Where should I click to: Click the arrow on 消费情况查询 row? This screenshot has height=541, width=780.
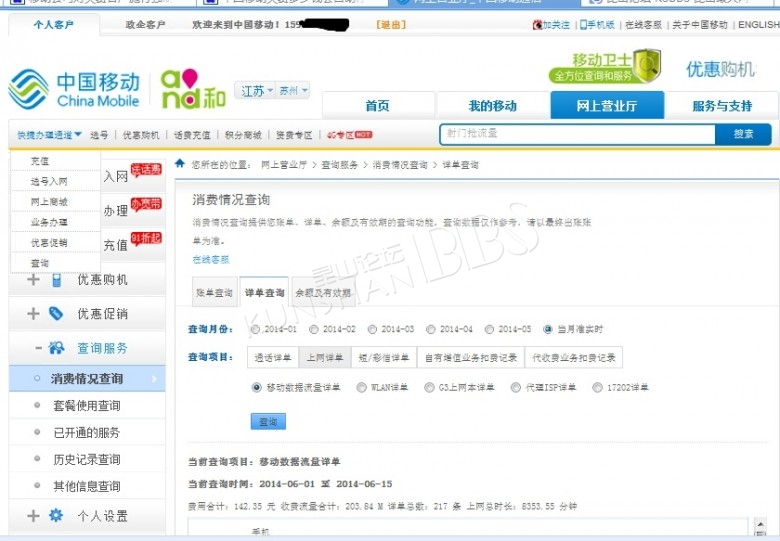pos(154,379)
